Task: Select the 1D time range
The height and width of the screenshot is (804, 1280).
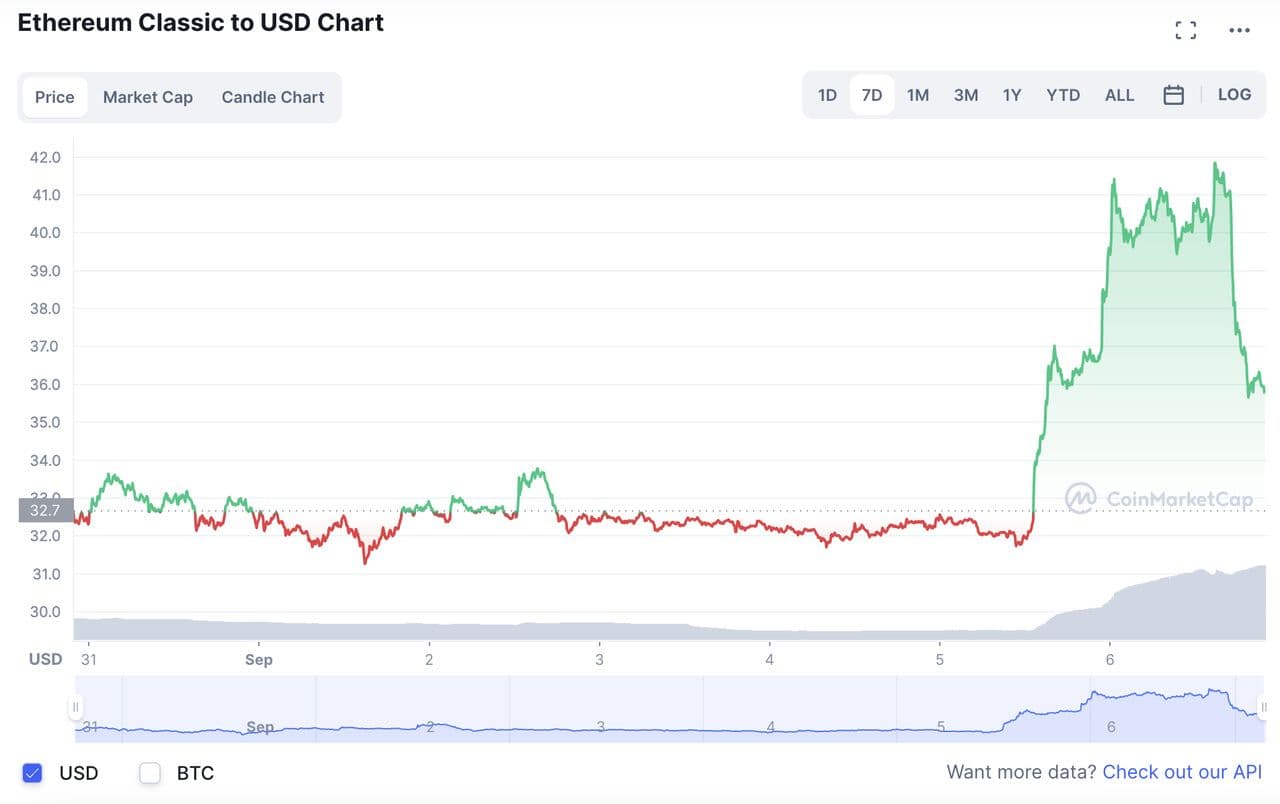Action: (x=827, y=95)
